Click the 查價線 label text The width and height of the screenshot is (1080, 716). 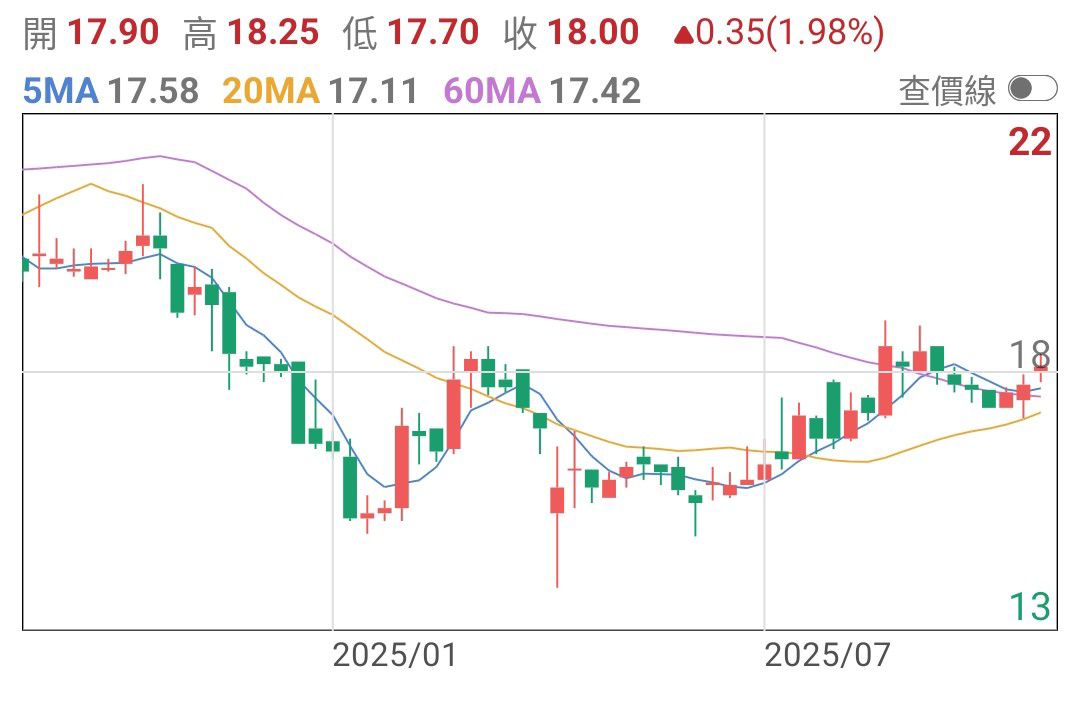pyautogui.click(x=947, y=91)
